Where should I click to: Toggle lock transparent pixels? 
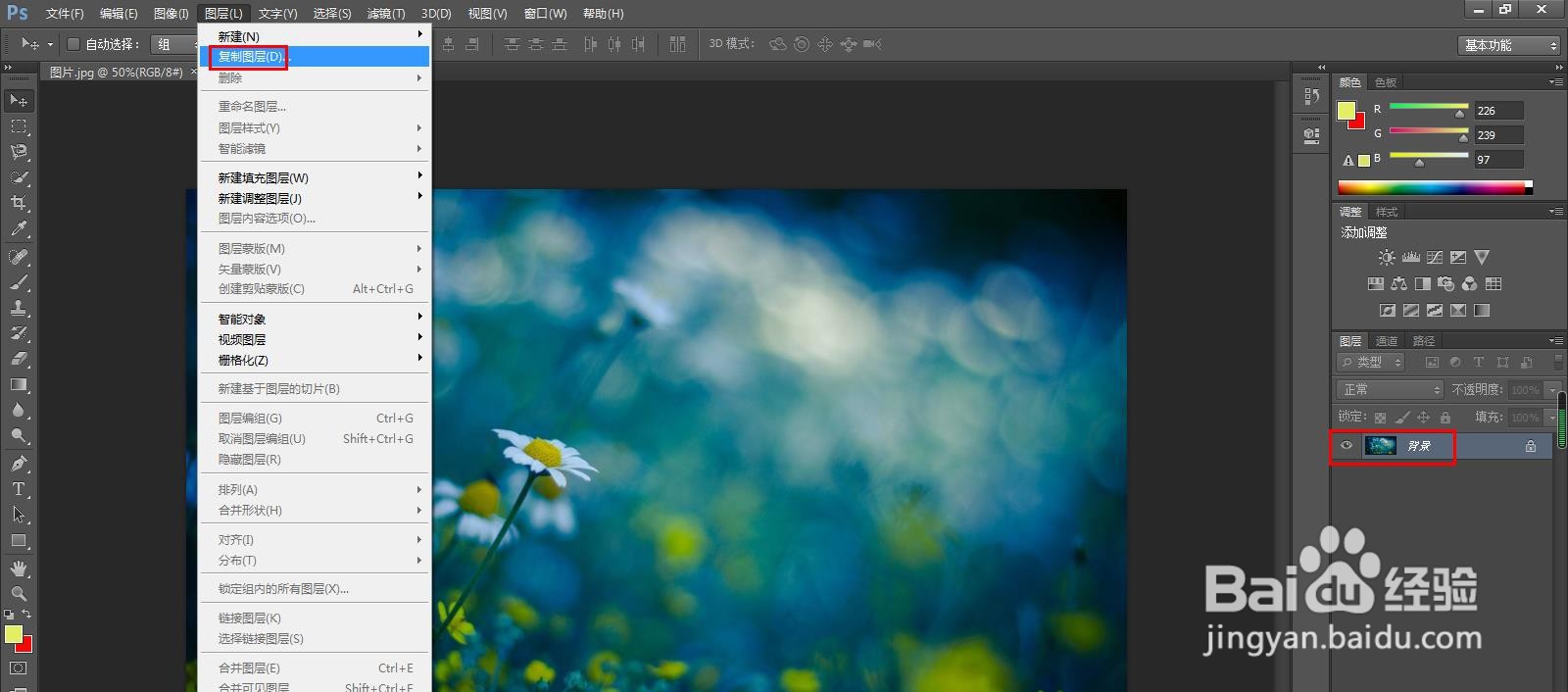coord(1381,418)
